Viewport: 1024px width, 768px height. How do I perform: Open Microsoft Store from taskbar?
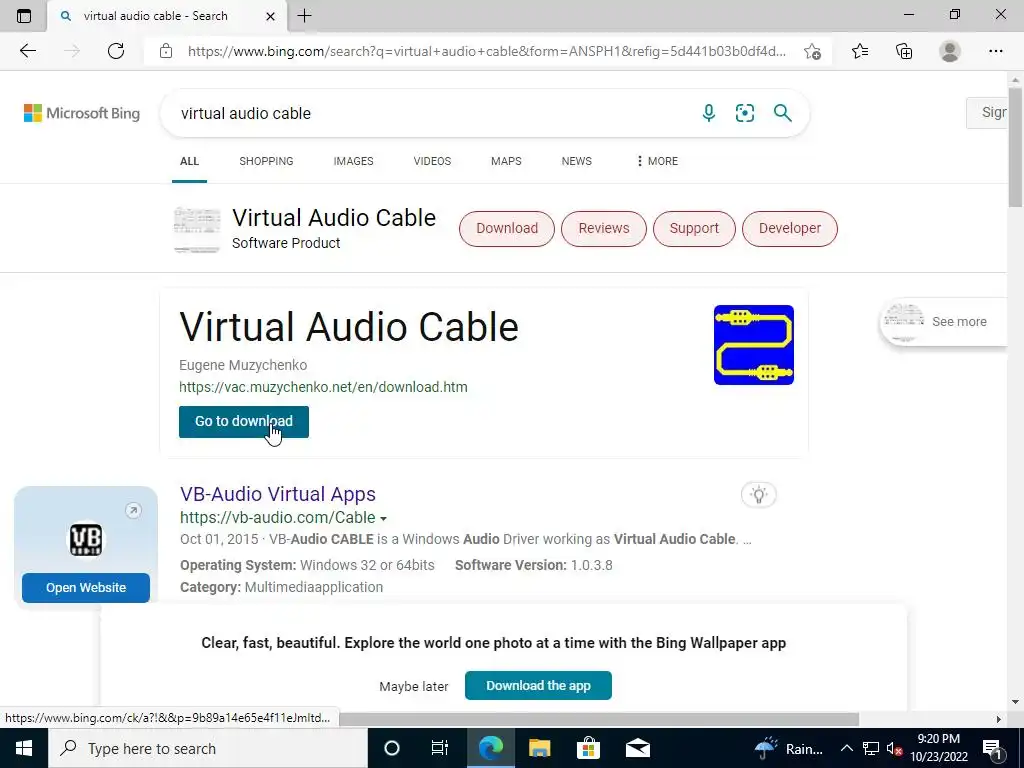pyautogui.click(x=588, y=748)
